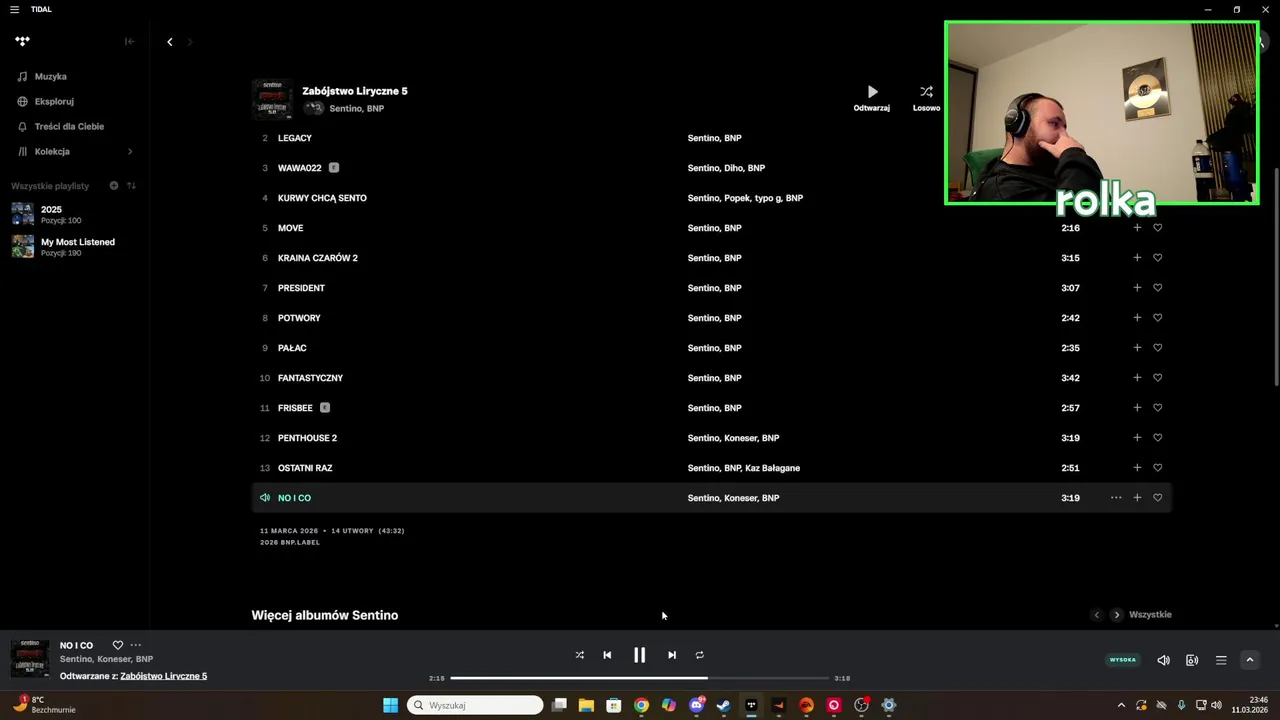Add OSTATNI RAZ to a playlist

click(x=1137, y=468)
